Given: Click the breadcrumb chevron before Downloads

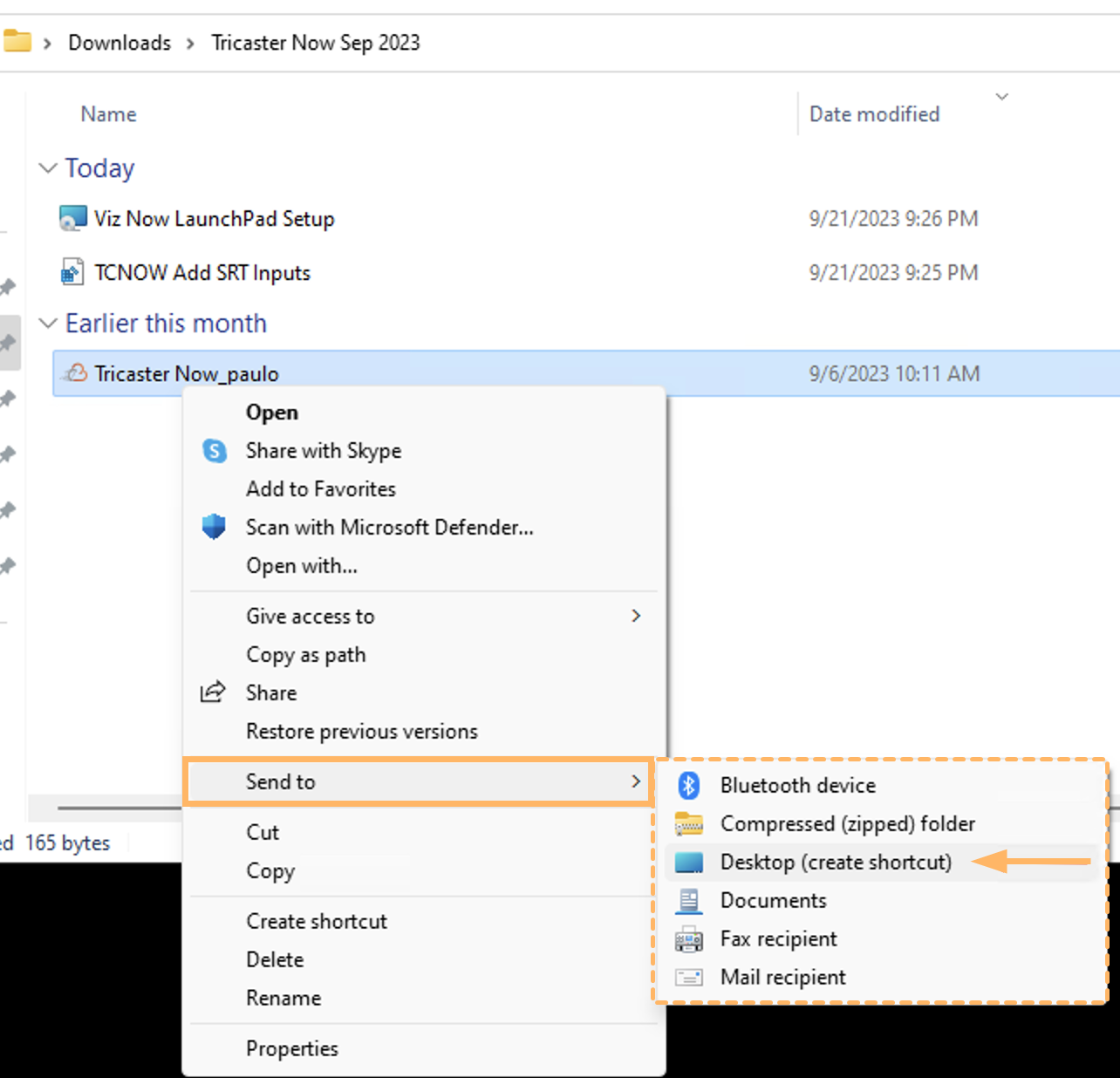Looking at the screenshot, I should [x=47, y=43].
